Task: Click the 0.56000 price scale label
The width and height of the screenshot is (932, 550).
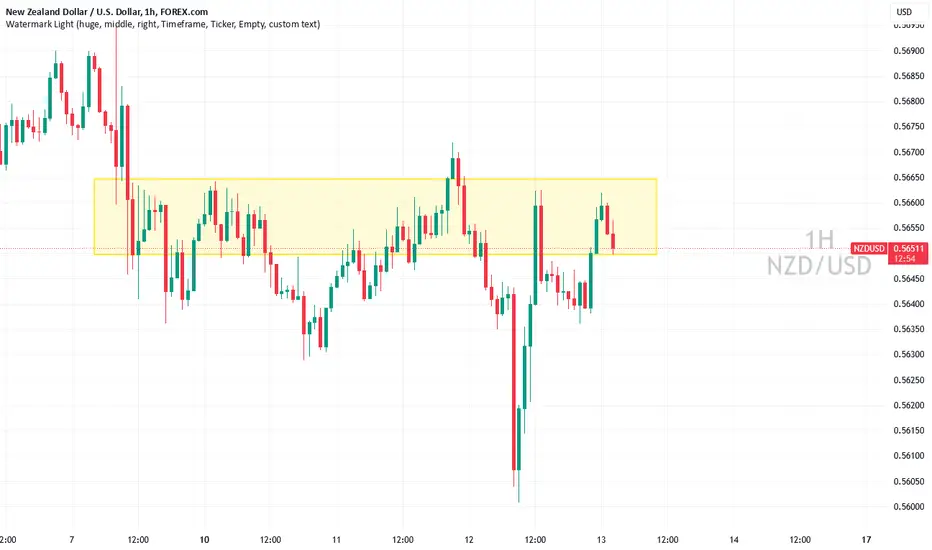Action: [909, 507]
